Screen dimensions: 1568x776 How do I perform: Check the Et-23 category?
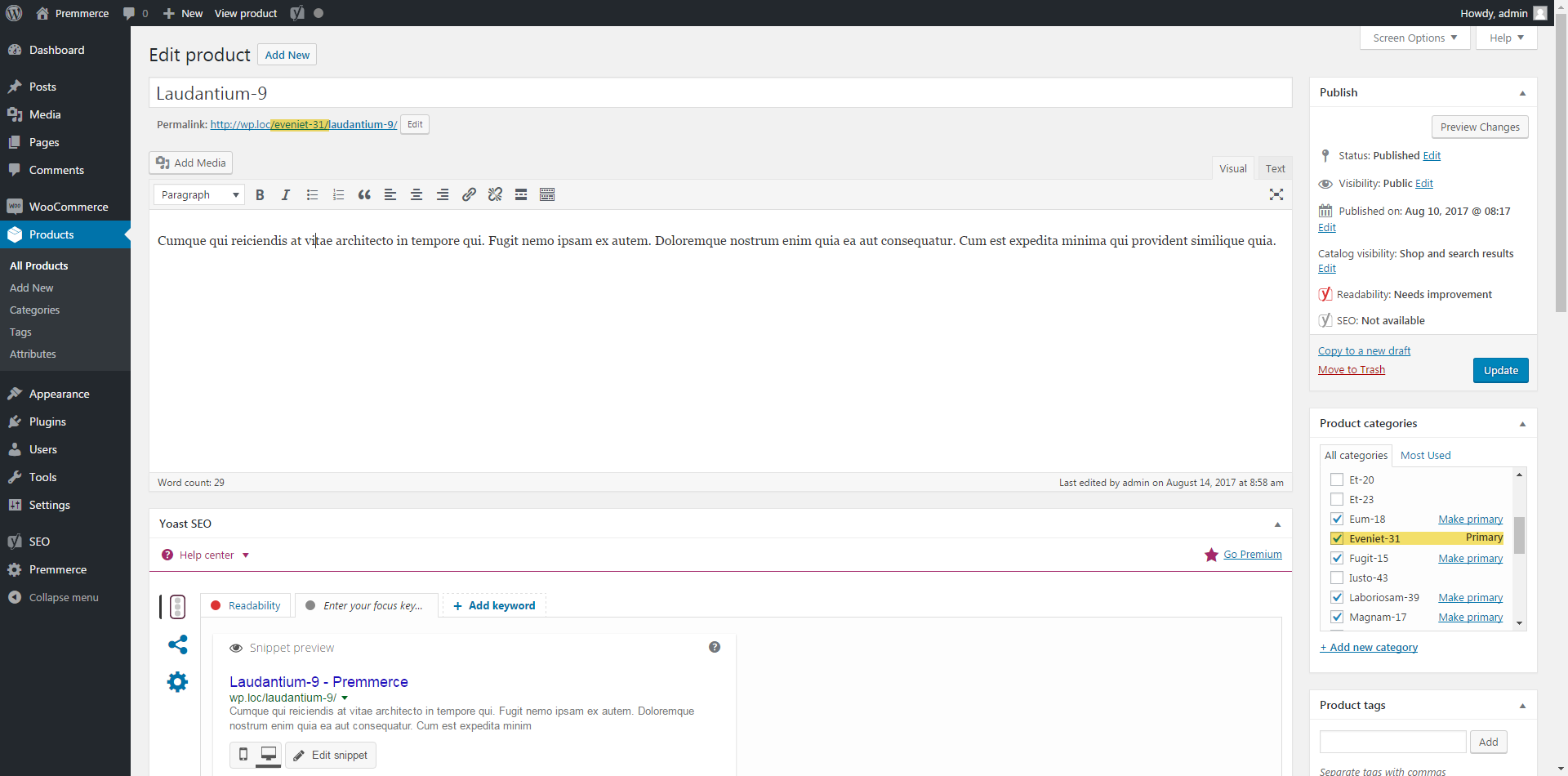pyautogui.click(x=1337, y=499)
